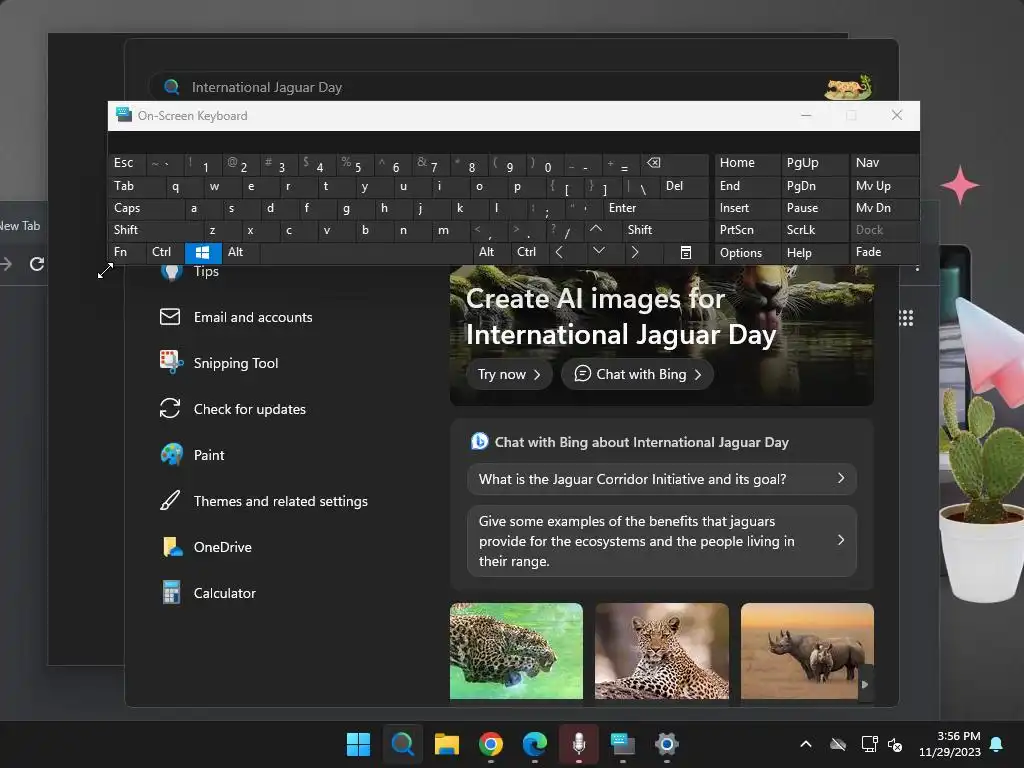Image resolution: width=1024 pixels, height=768 pixels.
Task: Open rhinos at sunset thumbnail image
Action: (x=807, y=651)
